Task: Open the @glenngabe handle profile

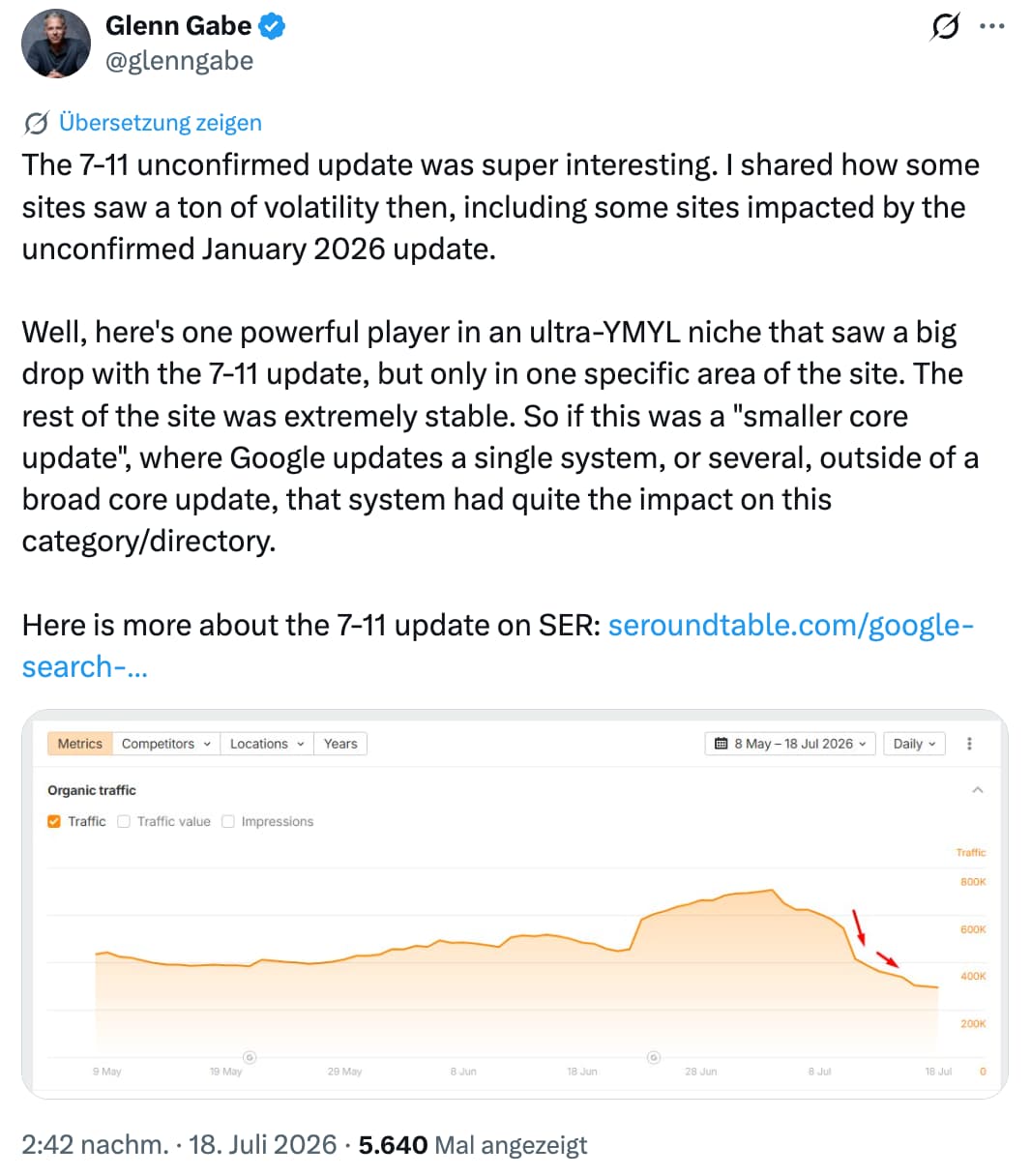Action: 179,61
